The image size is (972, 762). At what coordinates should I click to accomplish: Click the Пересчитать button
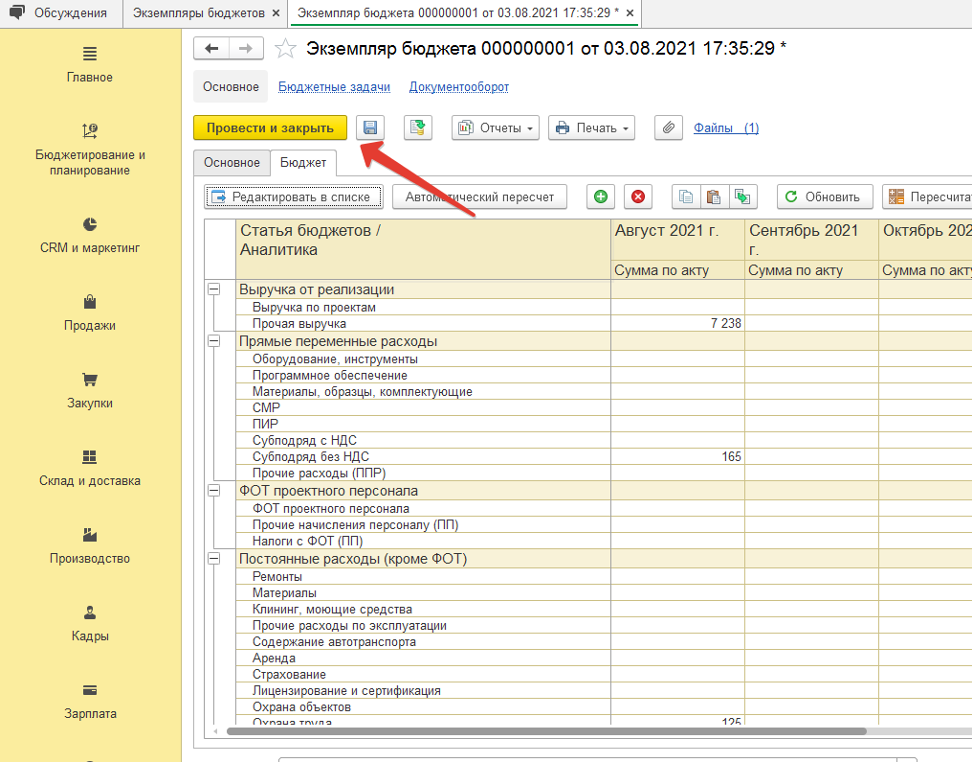click(x=927, y=197)
